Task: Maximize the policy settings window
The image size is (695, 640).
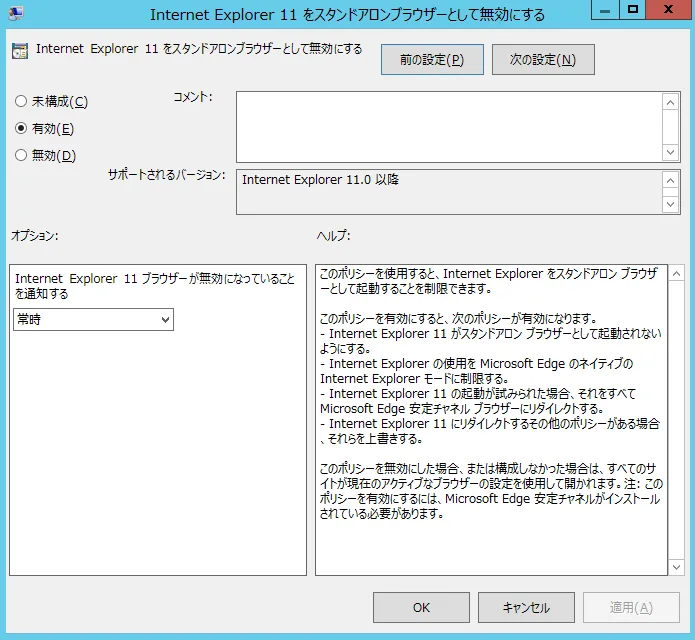Action: coord(632,10)
